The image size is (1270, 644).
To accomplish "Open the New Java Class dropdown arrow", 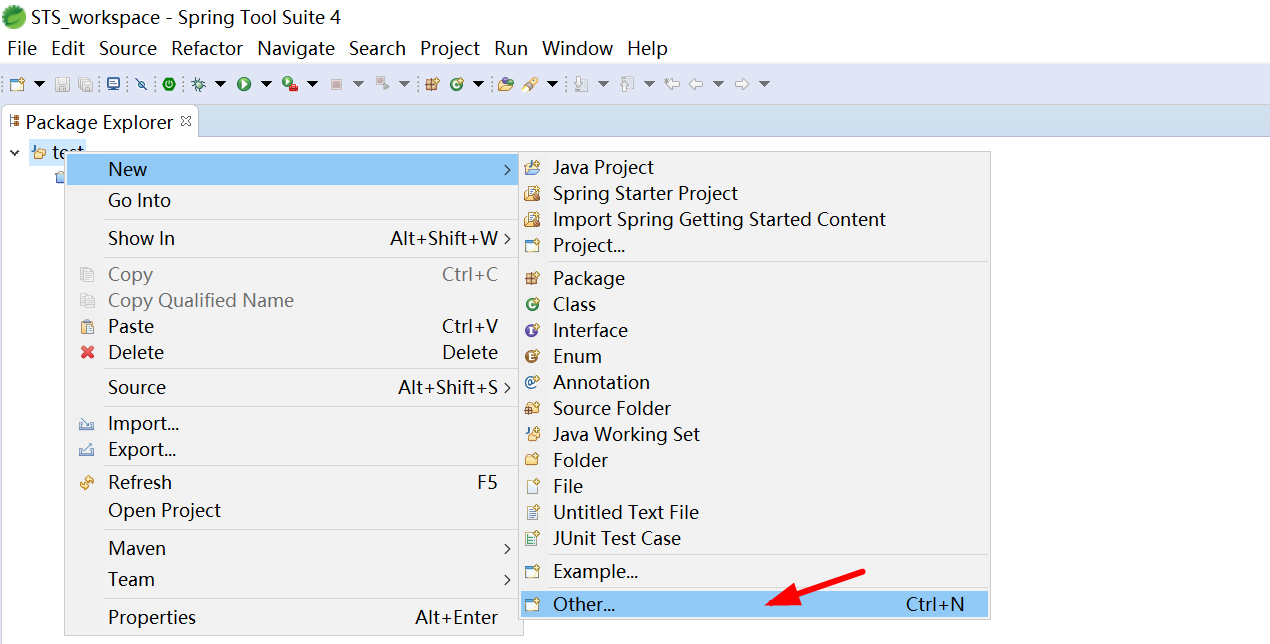I will 478,84.
